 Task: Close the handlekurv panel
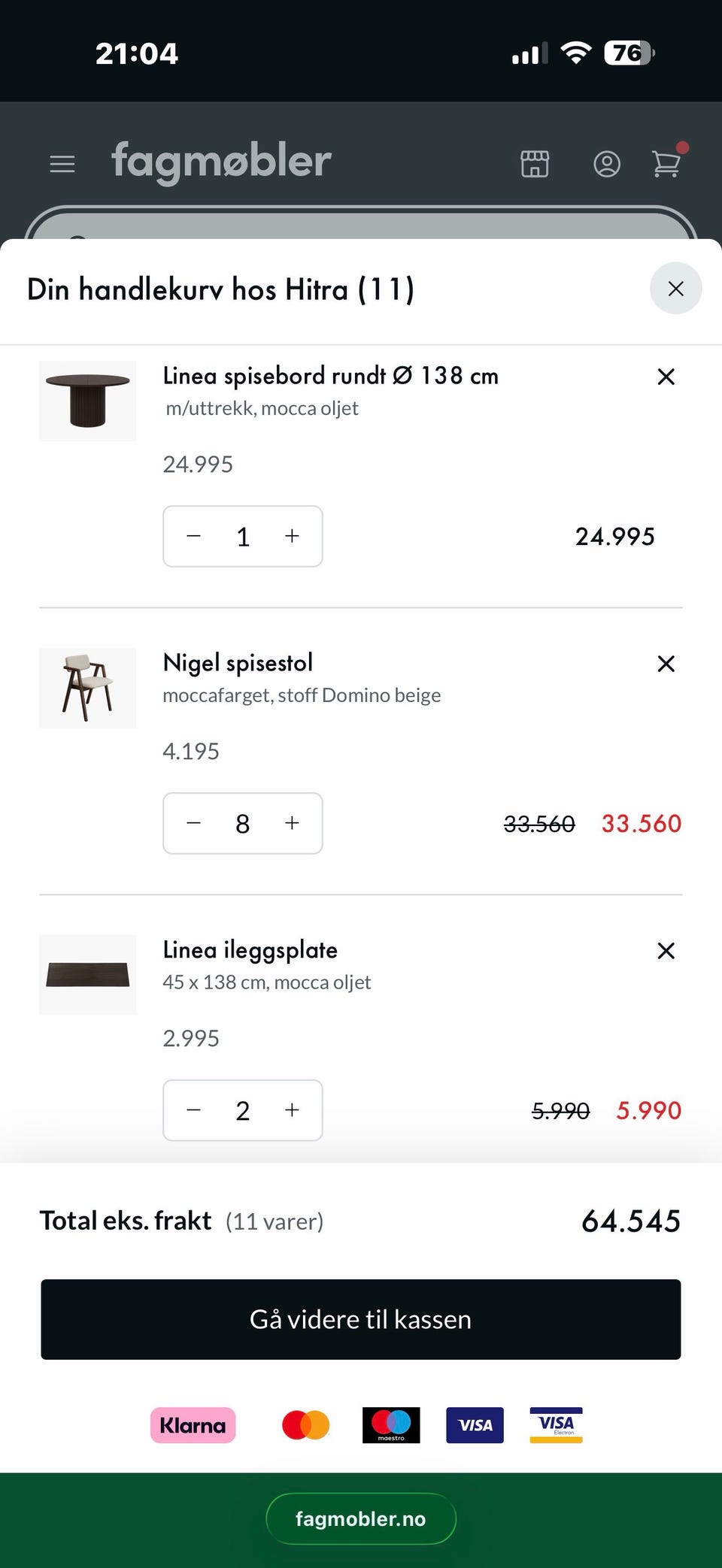(675, 289)
